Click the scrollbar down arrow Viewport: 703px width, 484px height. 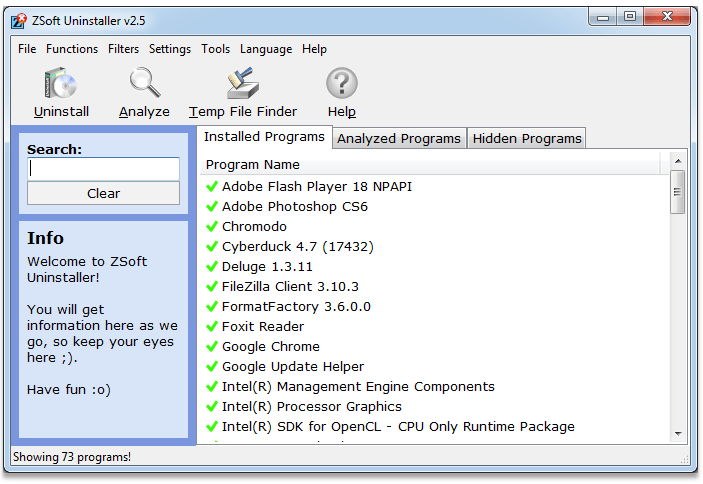coord(677,434)
